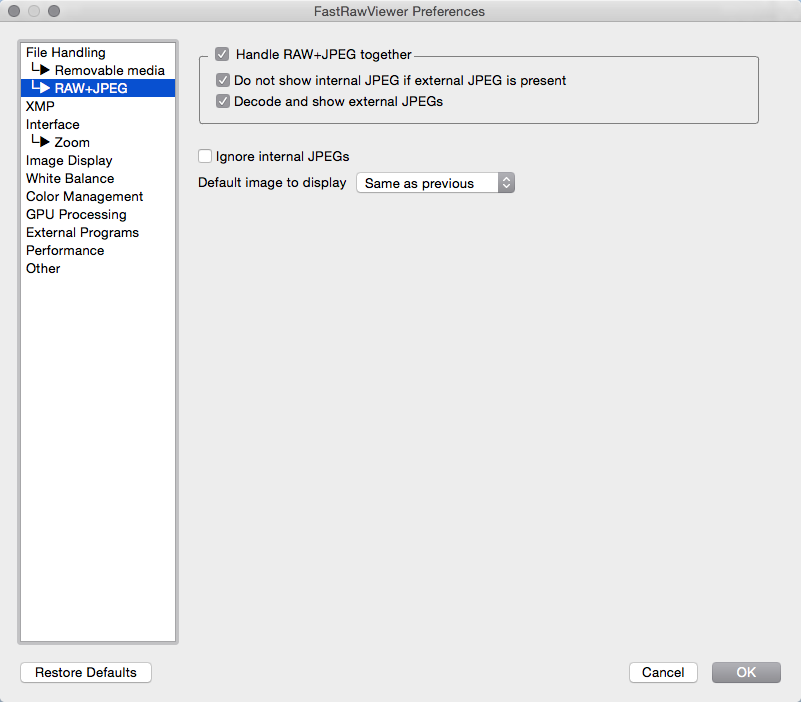Select RAW+JPEG subsection

pyautogui.click(x=98, y=88)
